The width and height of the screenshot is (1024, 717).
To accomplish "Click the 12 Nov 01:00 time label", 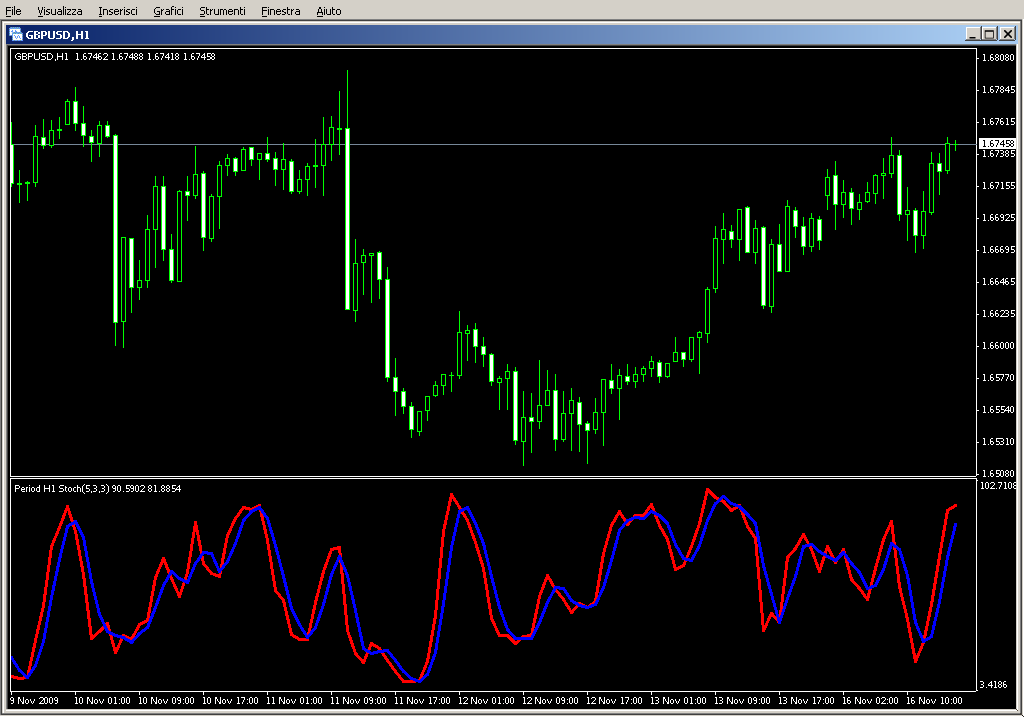I will [486, 701].
